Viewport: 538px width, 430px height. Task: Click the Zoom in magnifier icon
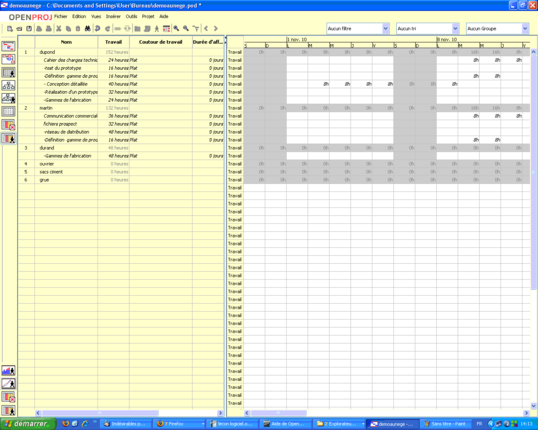(176, 29)
